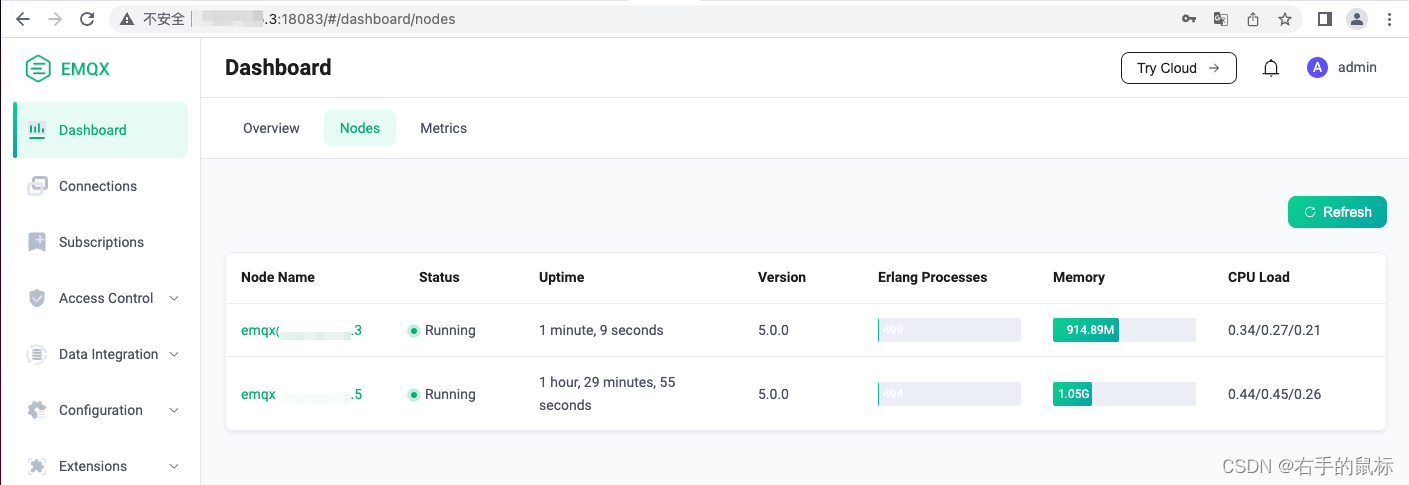
Task: Open saved passwords key icon
Action: pos(1189,19)
